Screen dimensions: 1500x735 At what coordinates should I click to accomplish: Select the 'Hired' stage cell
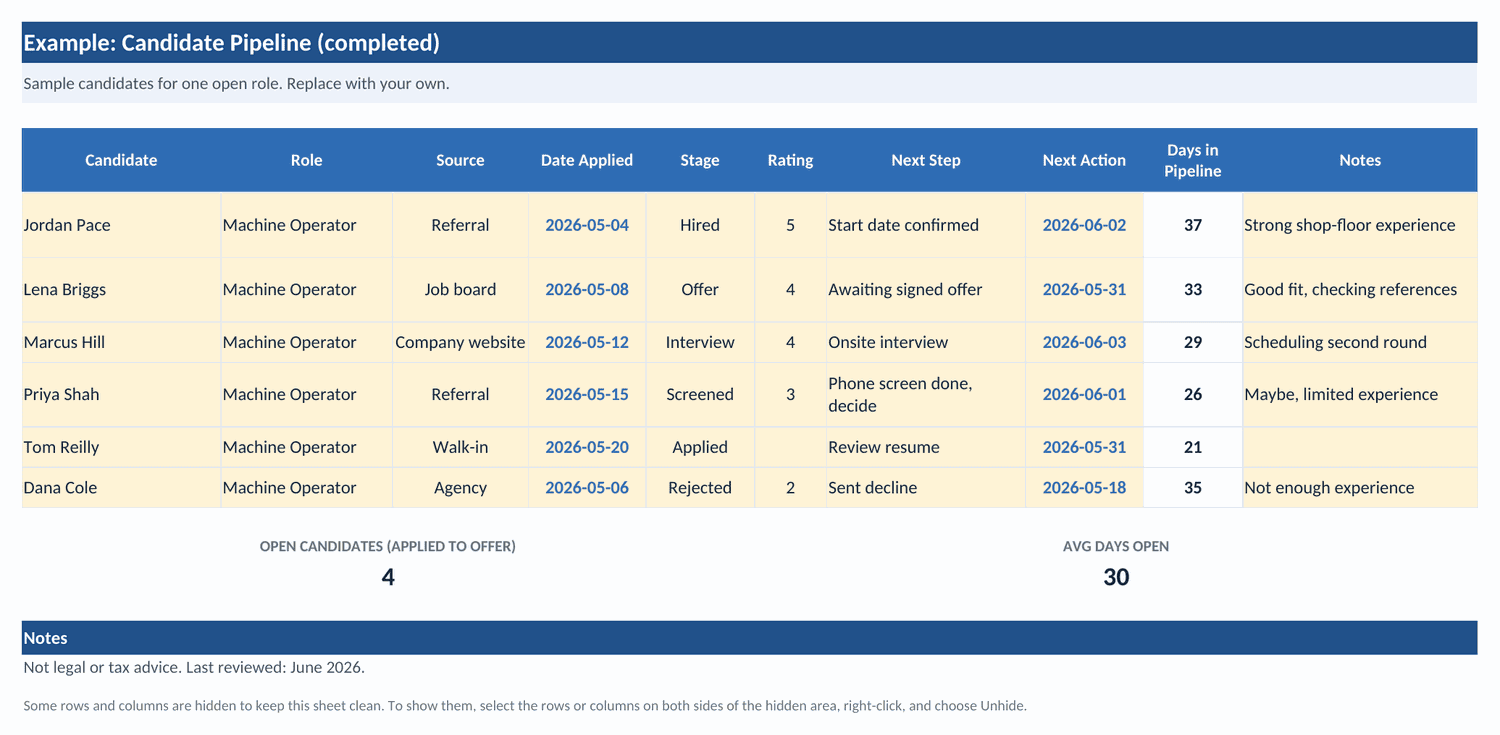coord(700,225)
